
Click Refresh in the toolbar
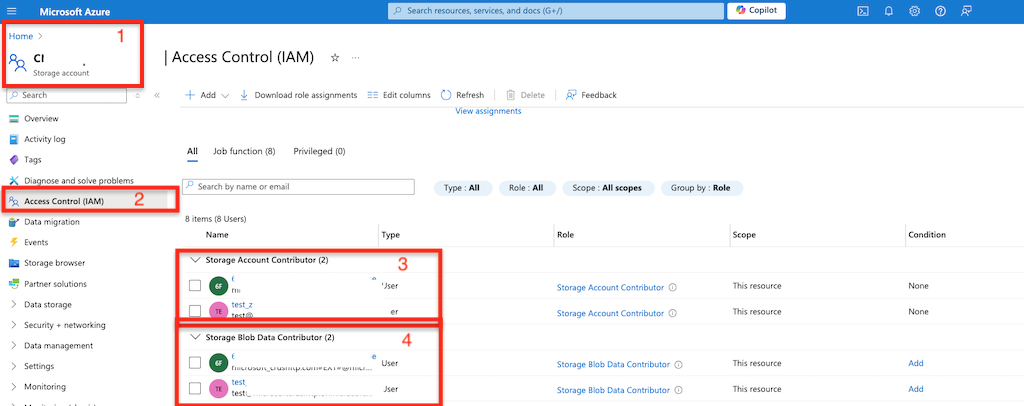463,95
